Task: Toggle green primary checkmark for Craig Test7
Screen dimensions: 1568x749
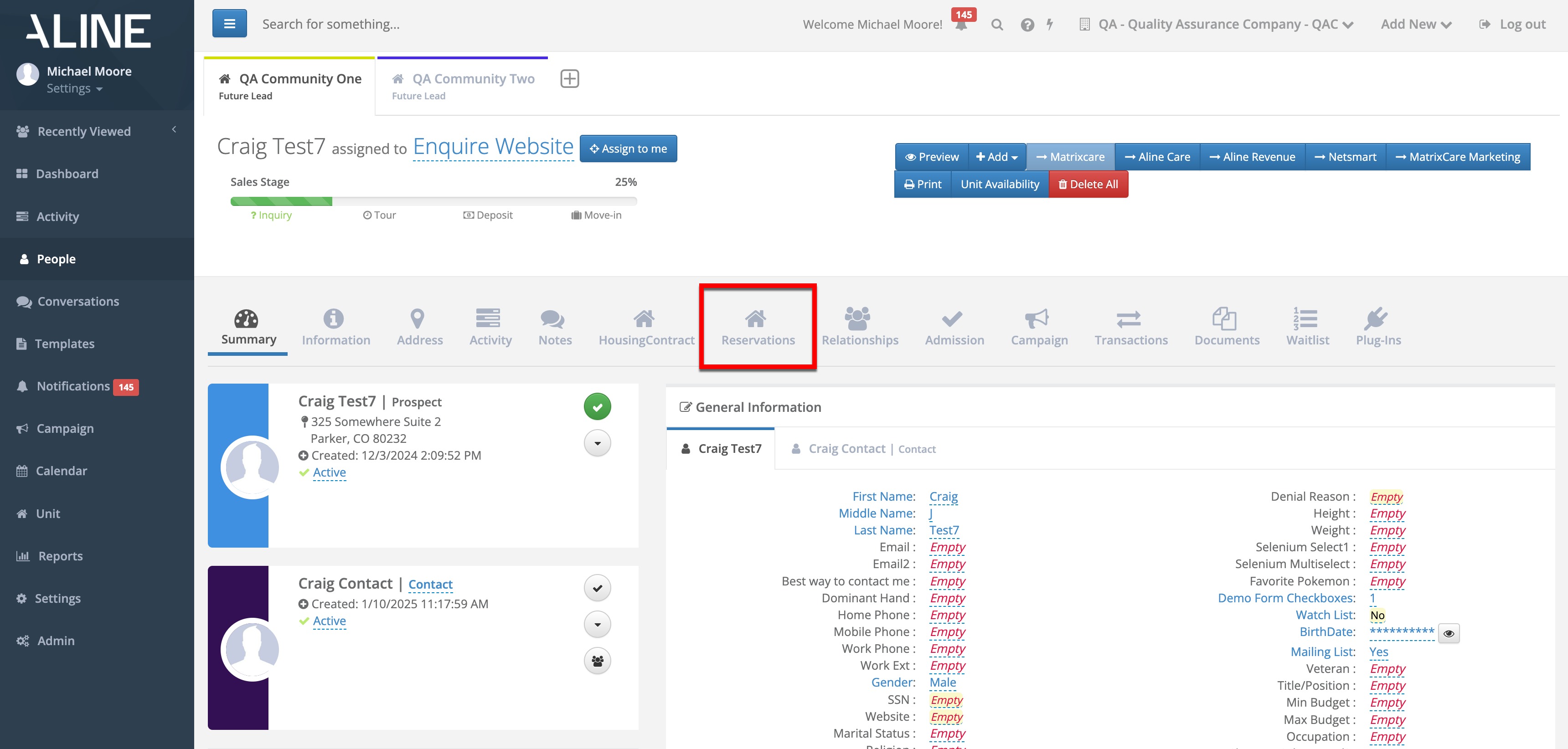Action: coord(597,407)
